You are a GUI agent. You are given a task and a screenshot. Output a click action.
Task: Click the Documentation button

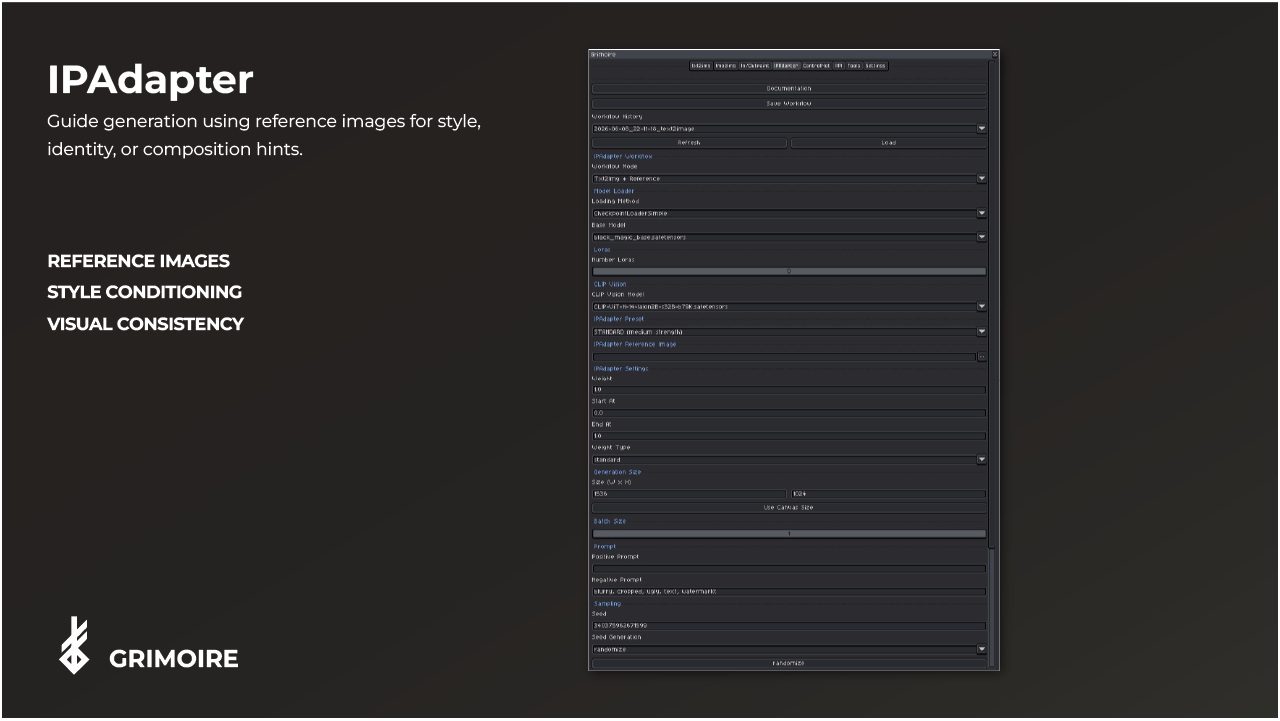(x=789, y=89)
